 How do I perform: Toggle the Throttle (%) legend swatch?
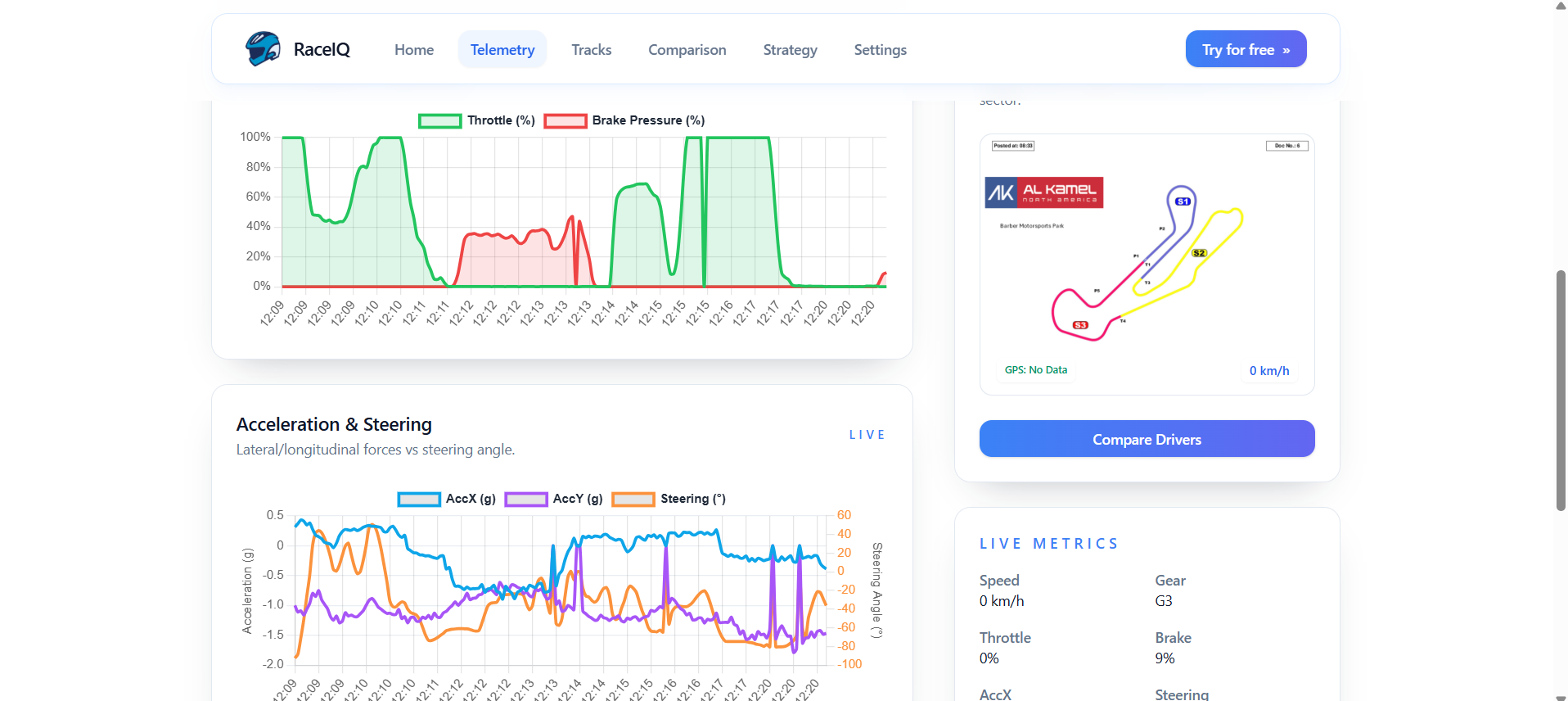(439, 121)
